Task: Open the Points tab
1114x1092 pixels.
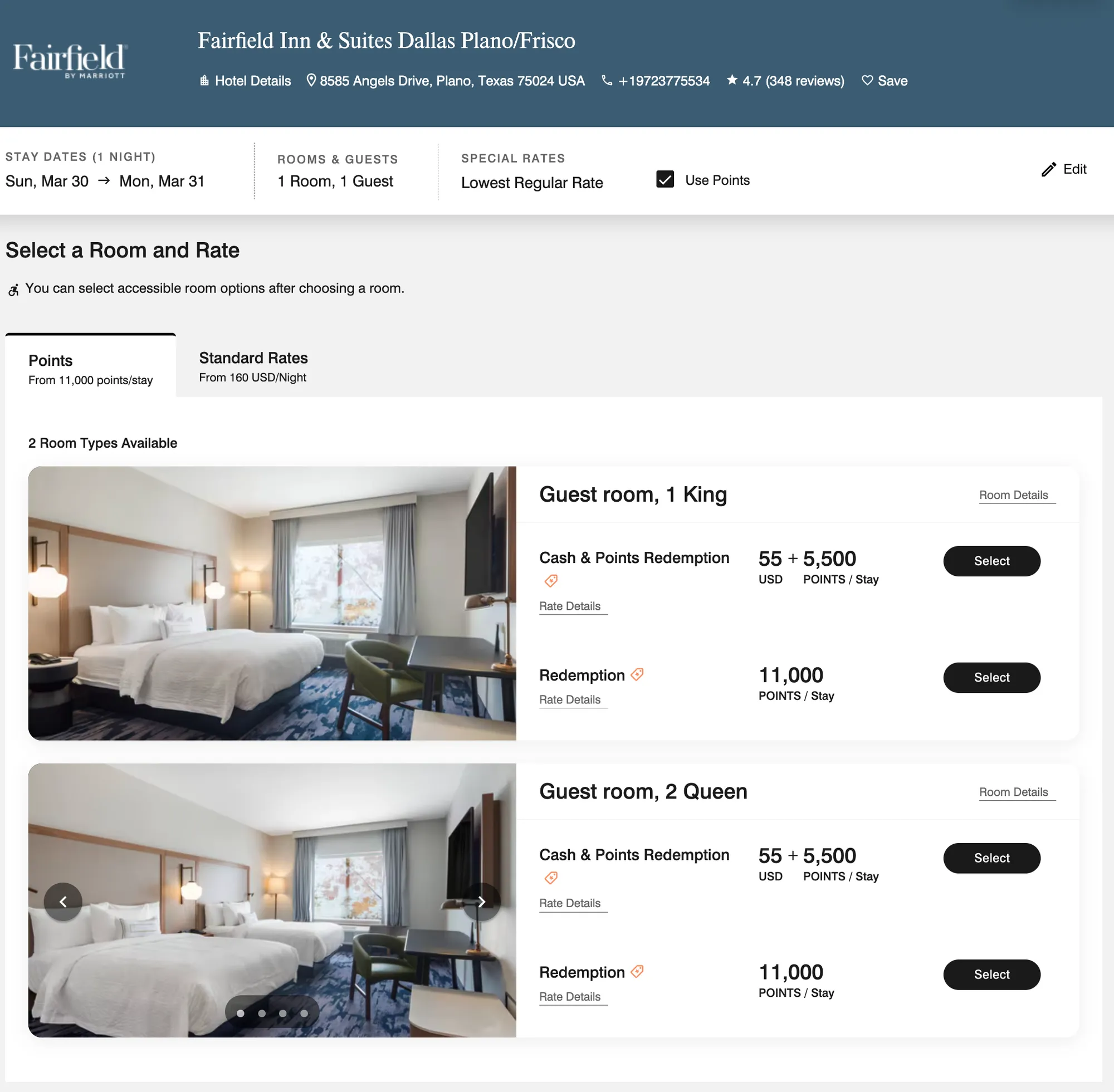Action: [91, 366]
